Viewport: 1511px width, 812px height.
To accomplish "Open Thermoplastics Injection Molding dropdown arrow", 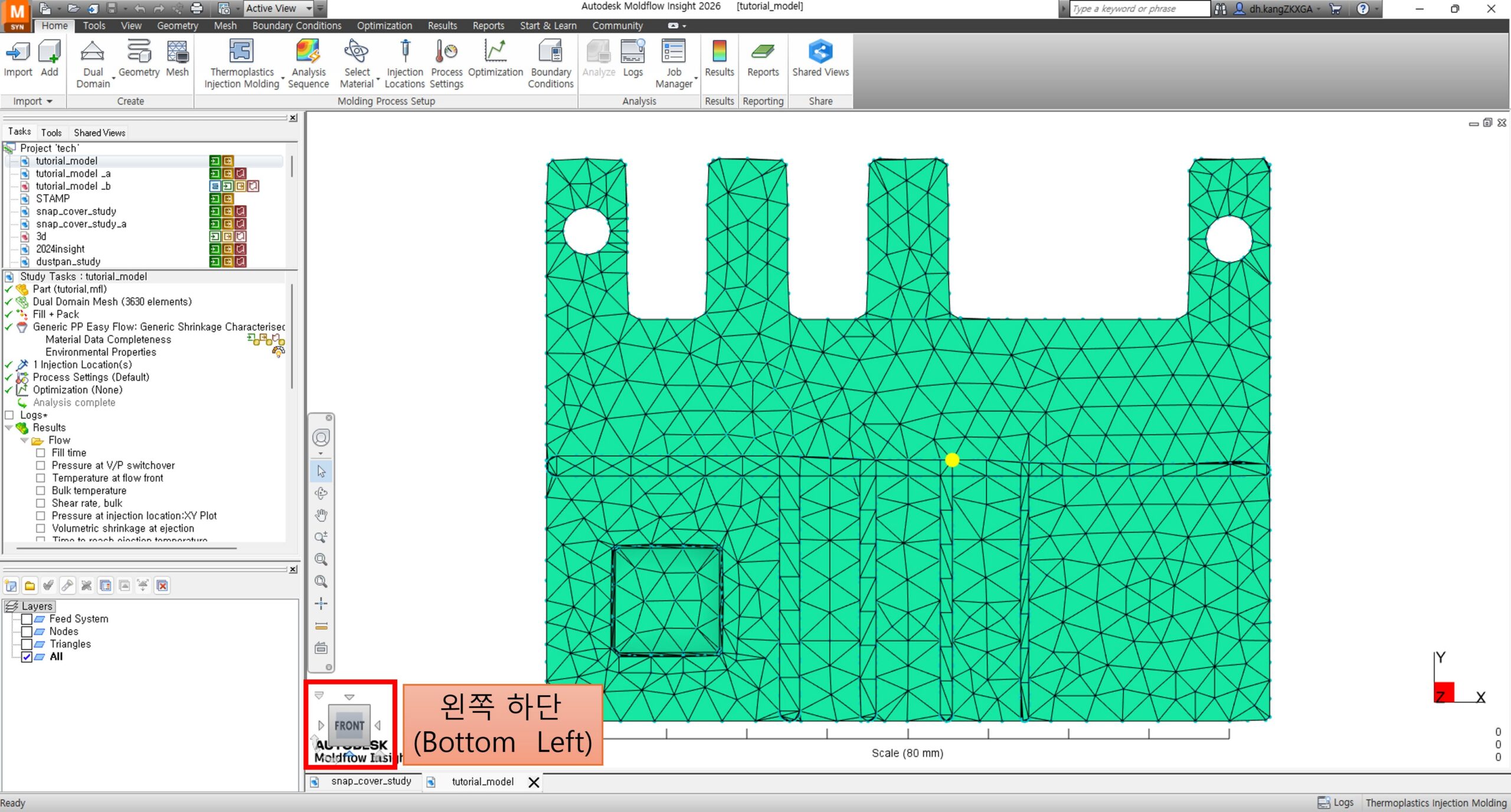I will 283,78.
